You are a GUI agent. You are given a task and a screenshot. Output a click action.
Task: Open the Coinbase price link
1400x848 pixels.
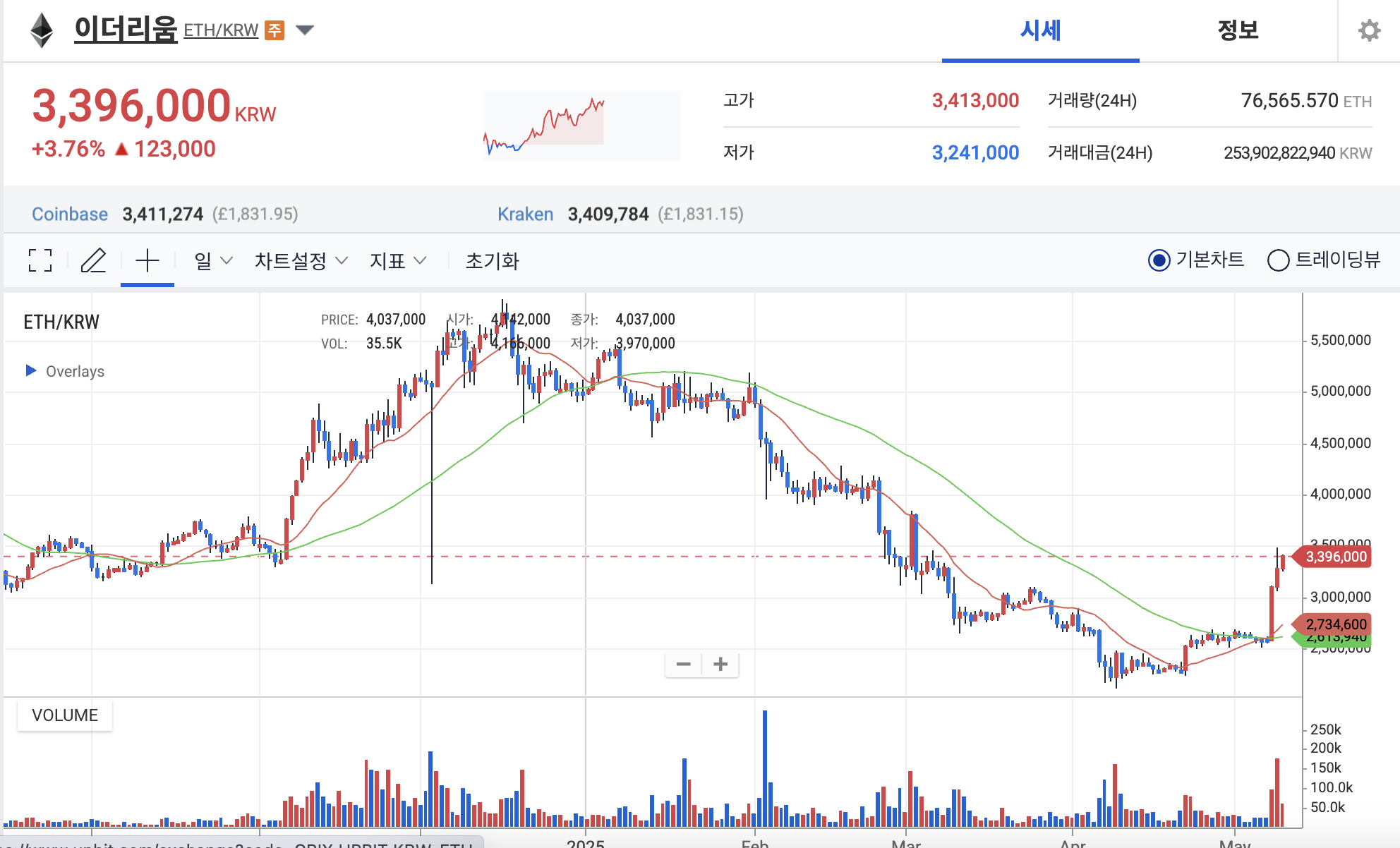[70, 214]
